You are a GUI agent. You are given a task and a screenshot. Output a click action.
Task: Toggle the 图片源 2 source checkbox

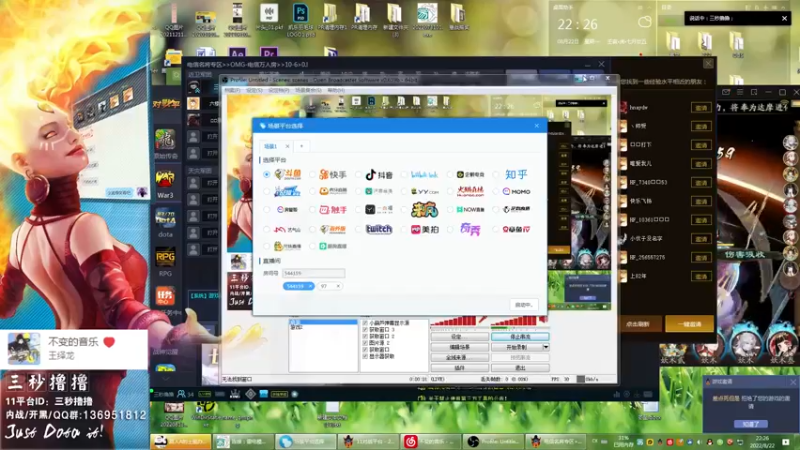365,343
